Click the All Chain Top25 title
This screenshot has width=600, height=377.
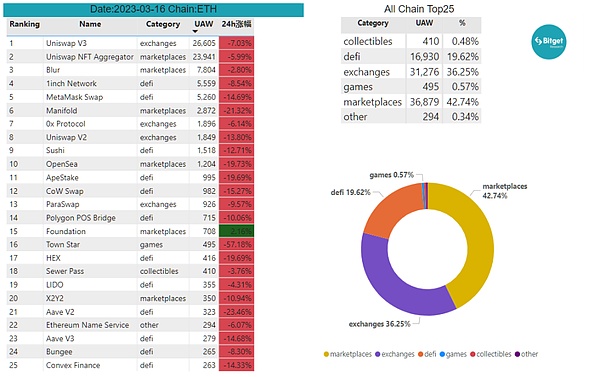[419, 9]
